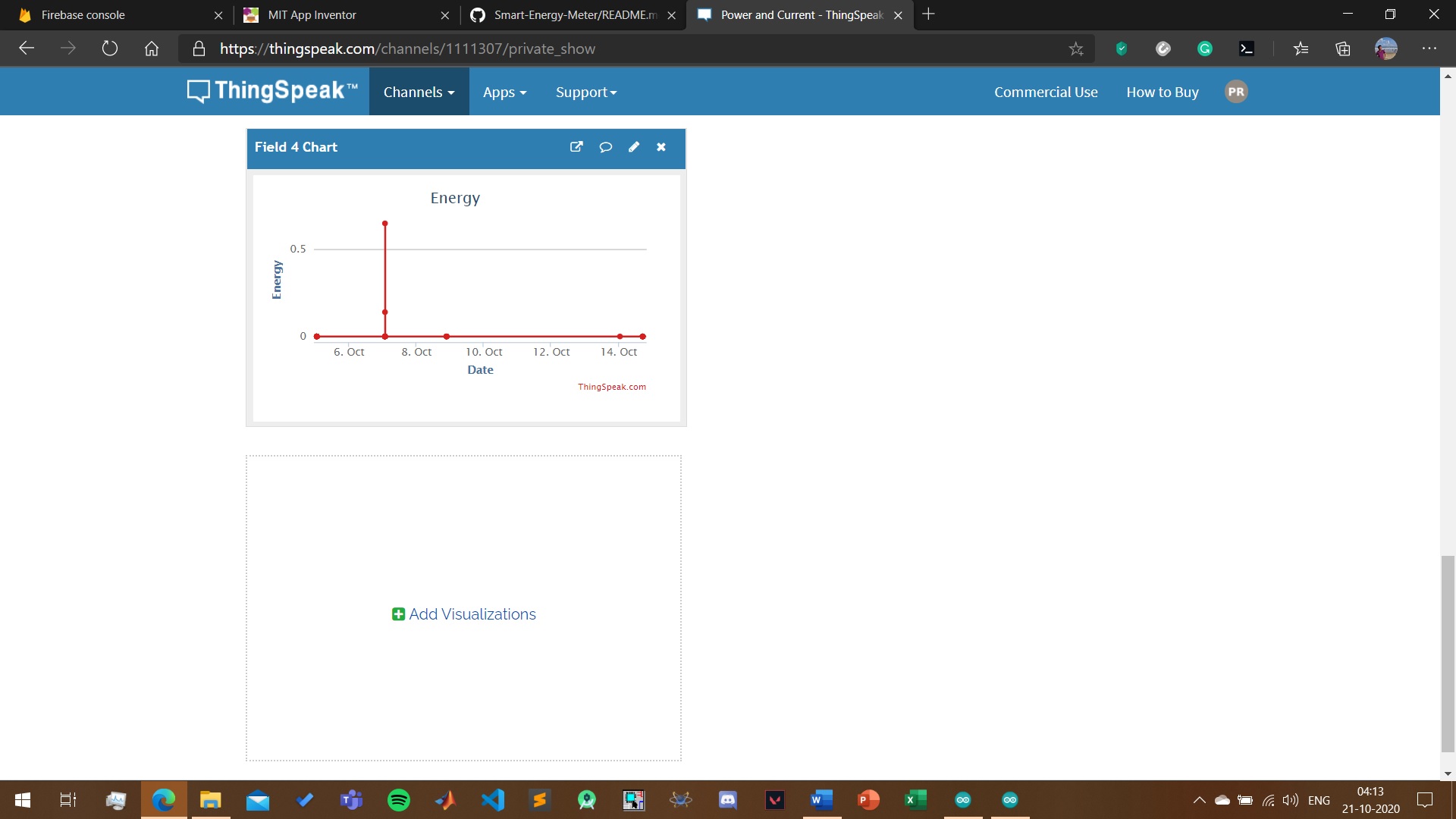Switch to the MIT App Inventor tab

tap(312, 14)
